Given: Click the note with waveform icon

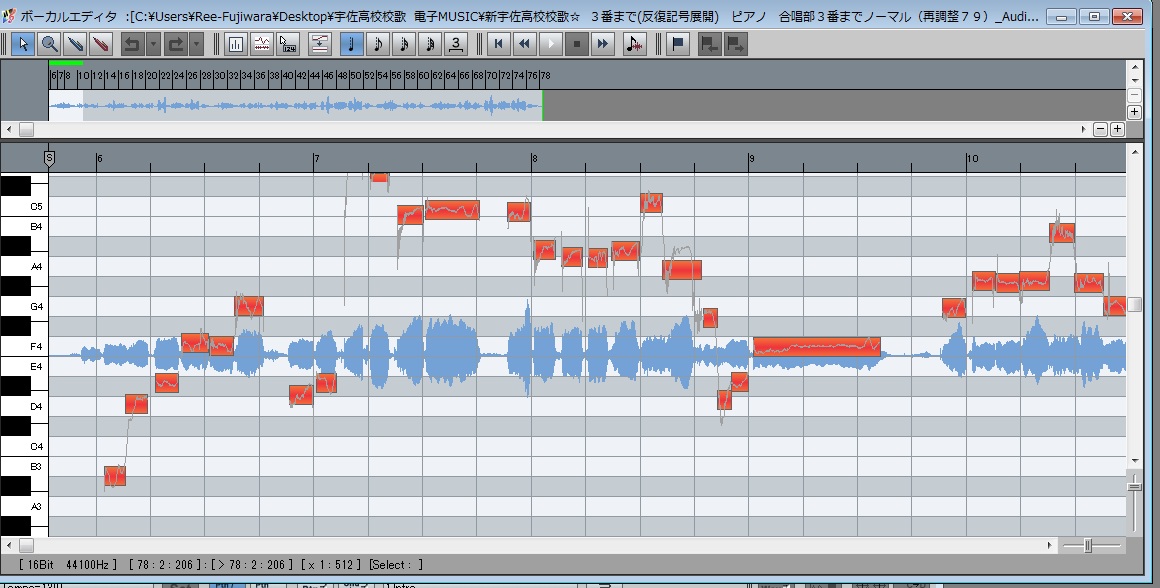Looking at the screenshot, I should point(634,44).
